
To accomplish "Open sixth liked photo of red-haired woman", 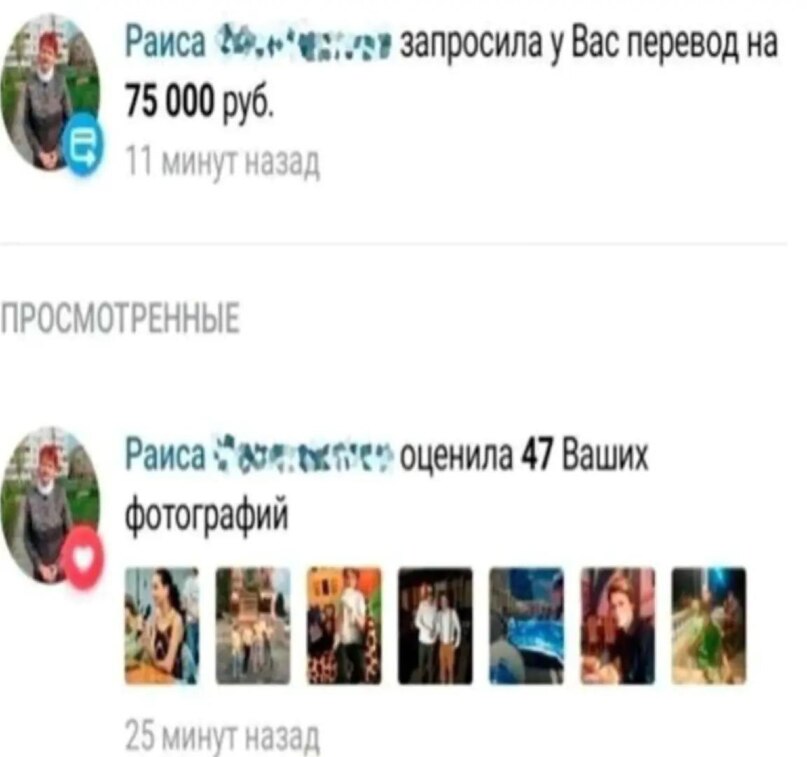I will (x=618, y=626).
